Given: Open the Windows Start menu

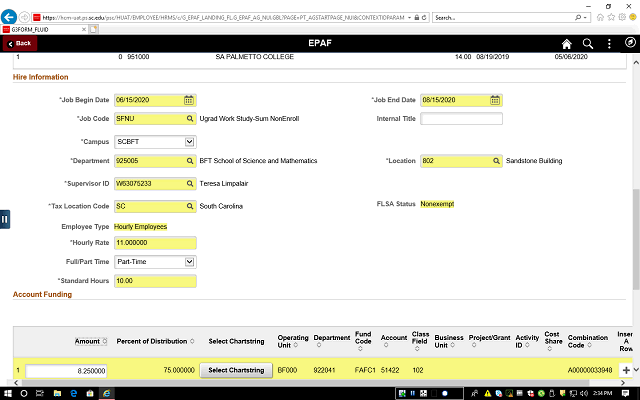Looking at the screenshot, I should [8, 393].
